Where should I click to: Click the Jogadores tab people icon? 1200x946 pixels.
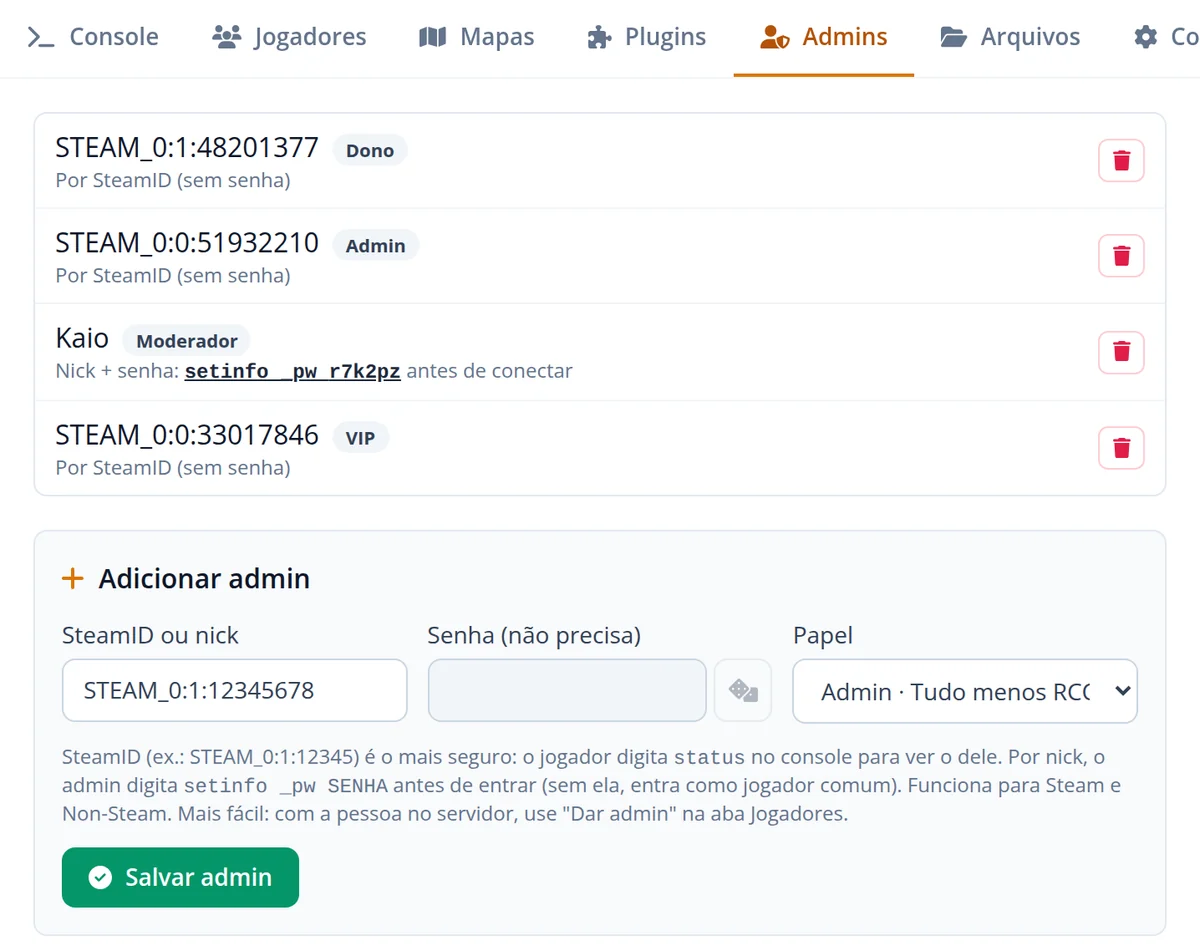point(227,38)
